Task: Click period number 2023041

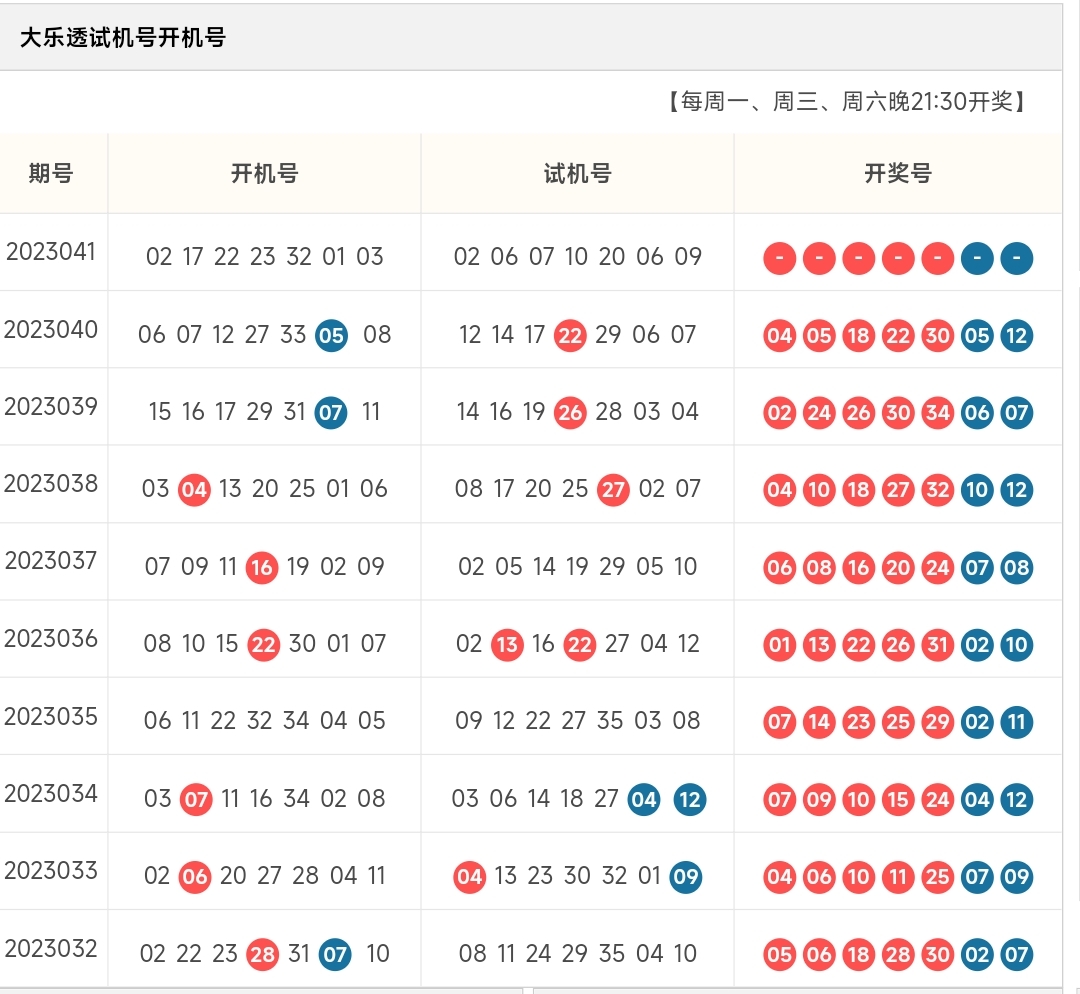Action: (x=51, y=252)
